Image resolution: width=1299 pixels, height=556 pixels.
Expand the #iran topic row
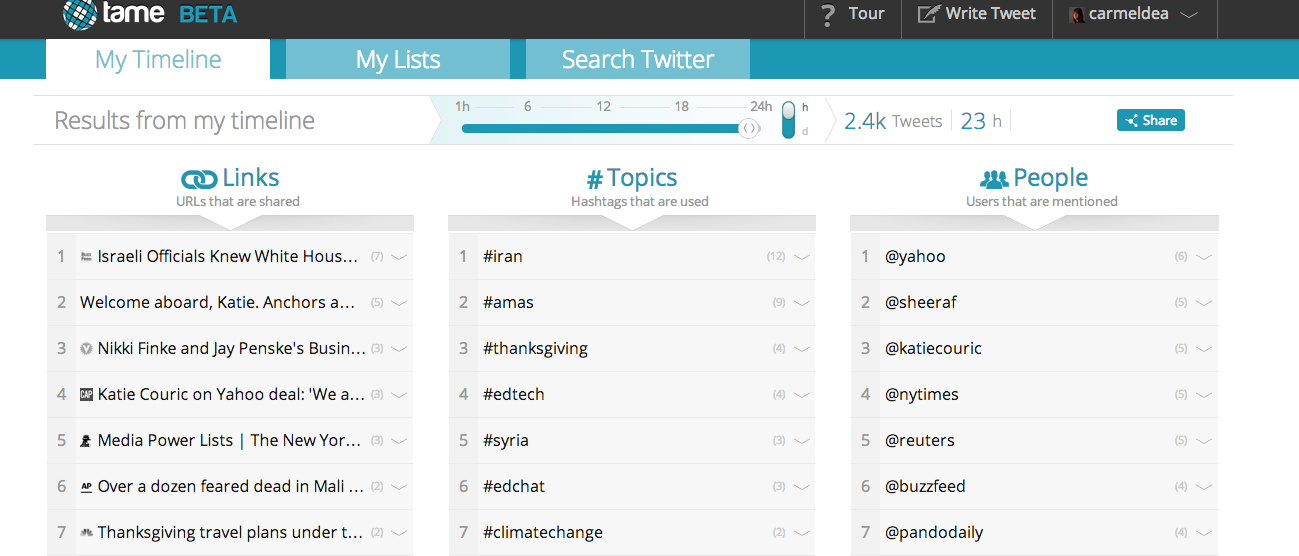[801, 257]
